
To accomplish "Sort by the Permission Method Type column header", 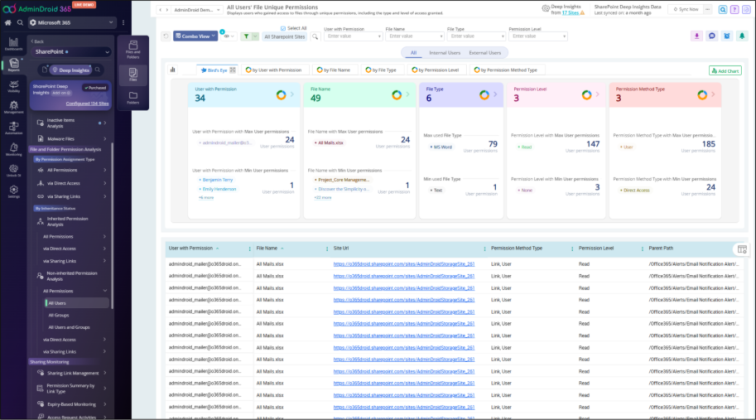I will pos(516,248).
